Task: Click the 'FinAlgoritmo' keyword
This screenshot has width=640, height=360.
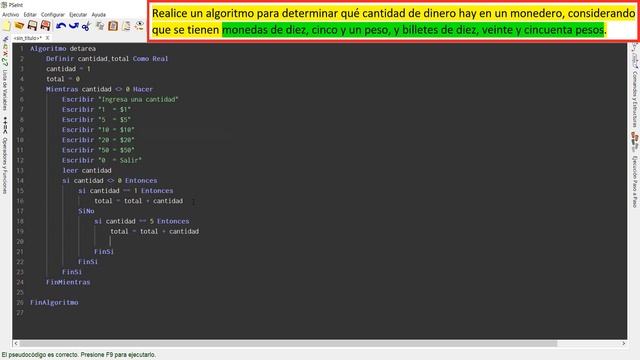Action: coord(54,302)
